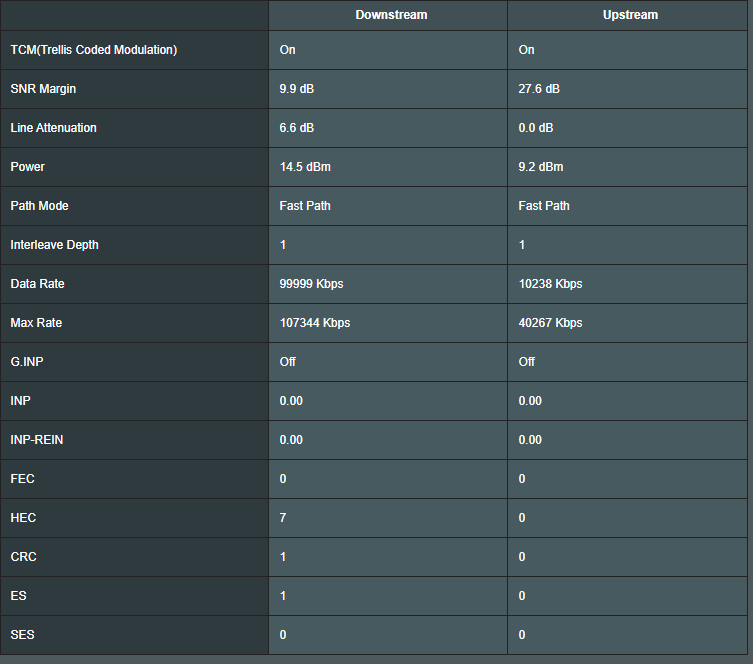The image size is (753, 664).
Task: Click downstream Power value 14.5 dBm
Action: (x=305, y=167)
